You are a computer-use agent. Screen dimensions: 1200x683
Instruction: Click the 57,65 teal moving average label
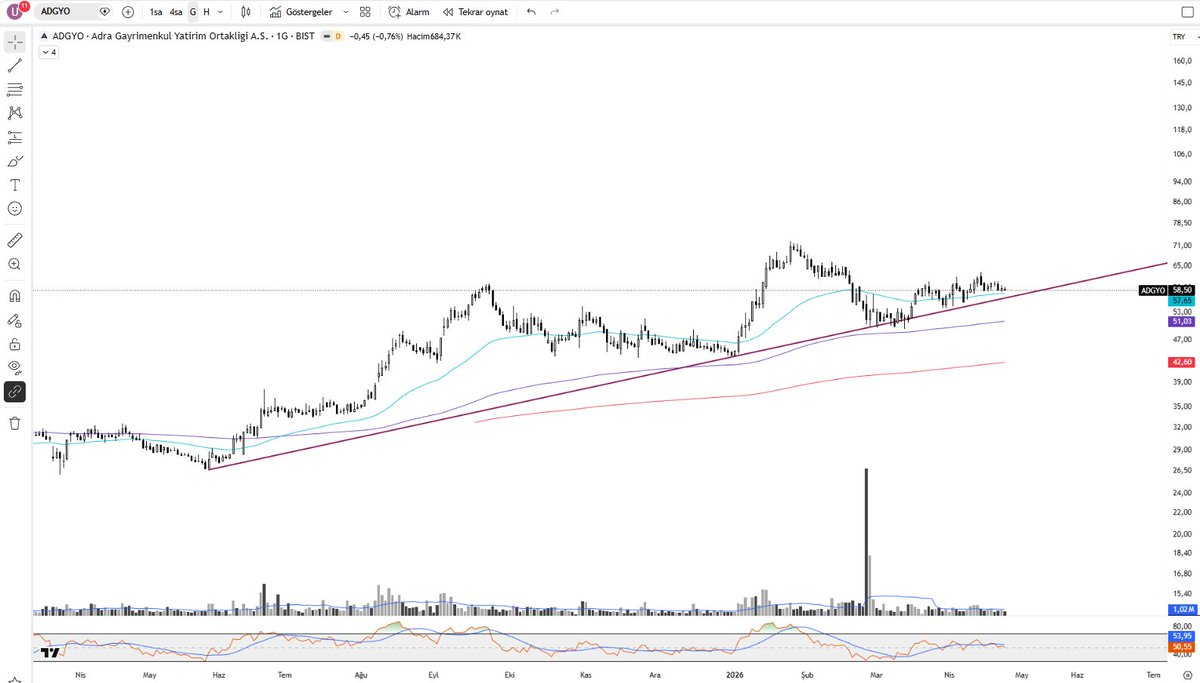pos(1181,300)
